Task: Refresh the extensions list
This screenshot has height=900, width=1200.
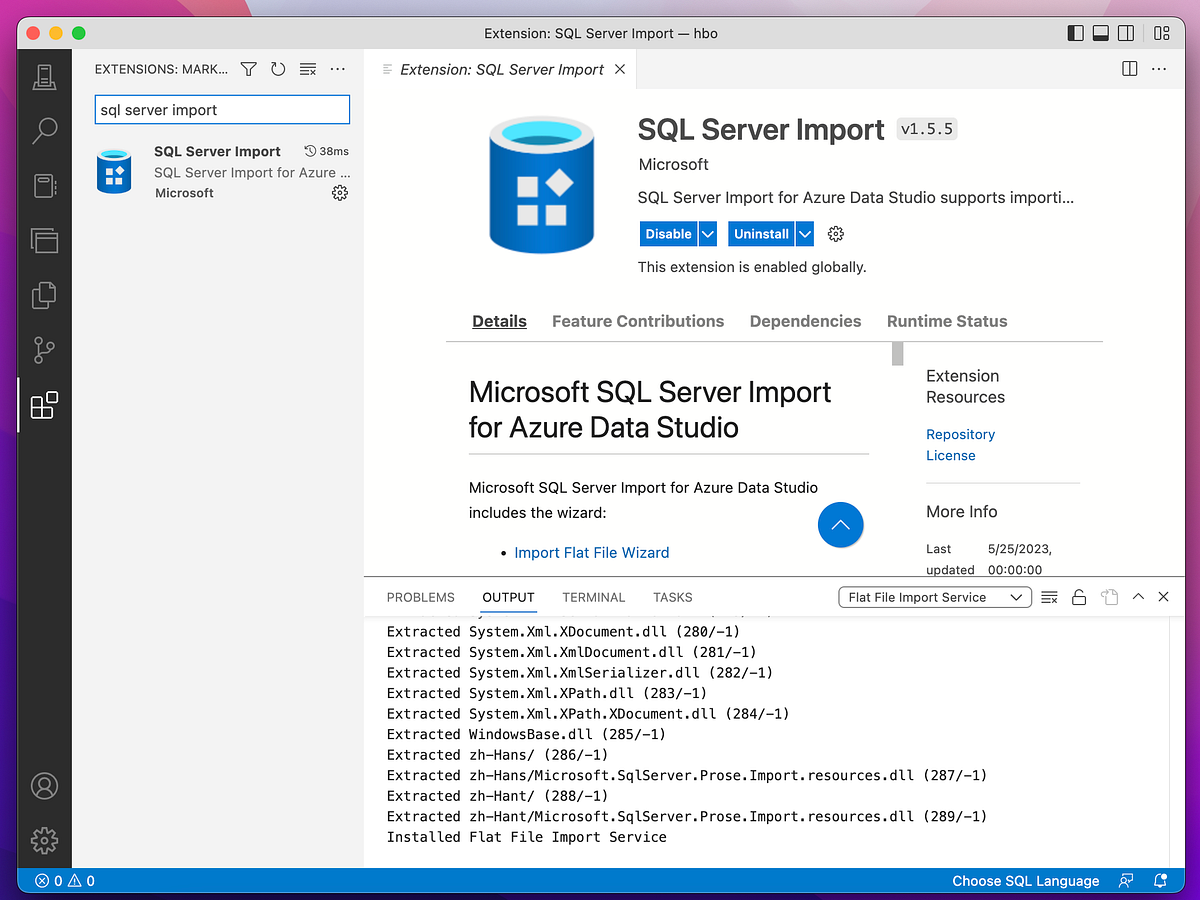Action: click(278, 69)
